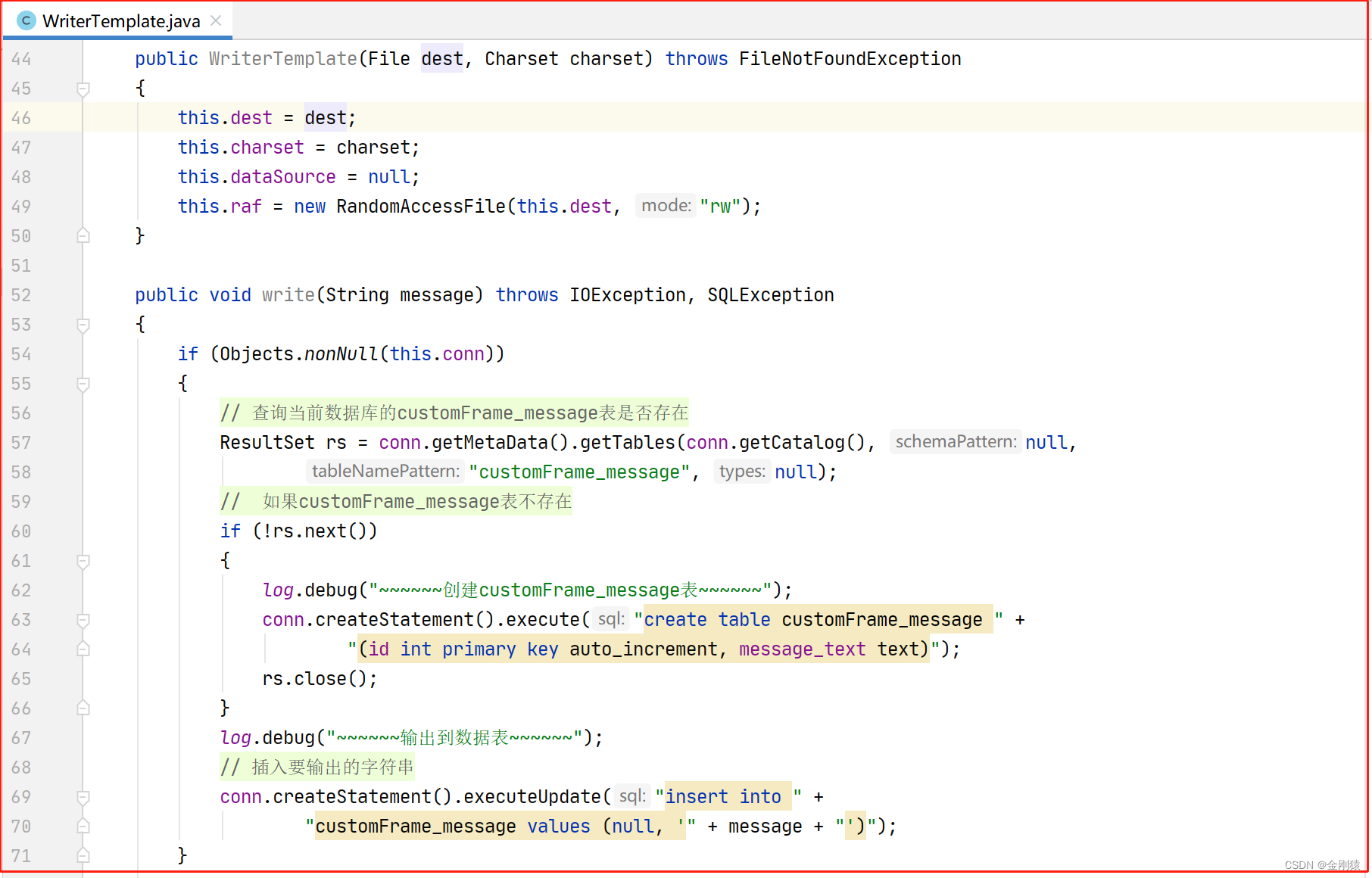Viewport: 1372px width, 878px height.
Task: Click 'executeUpdate' method call on line 69
Action: point(532,797)
